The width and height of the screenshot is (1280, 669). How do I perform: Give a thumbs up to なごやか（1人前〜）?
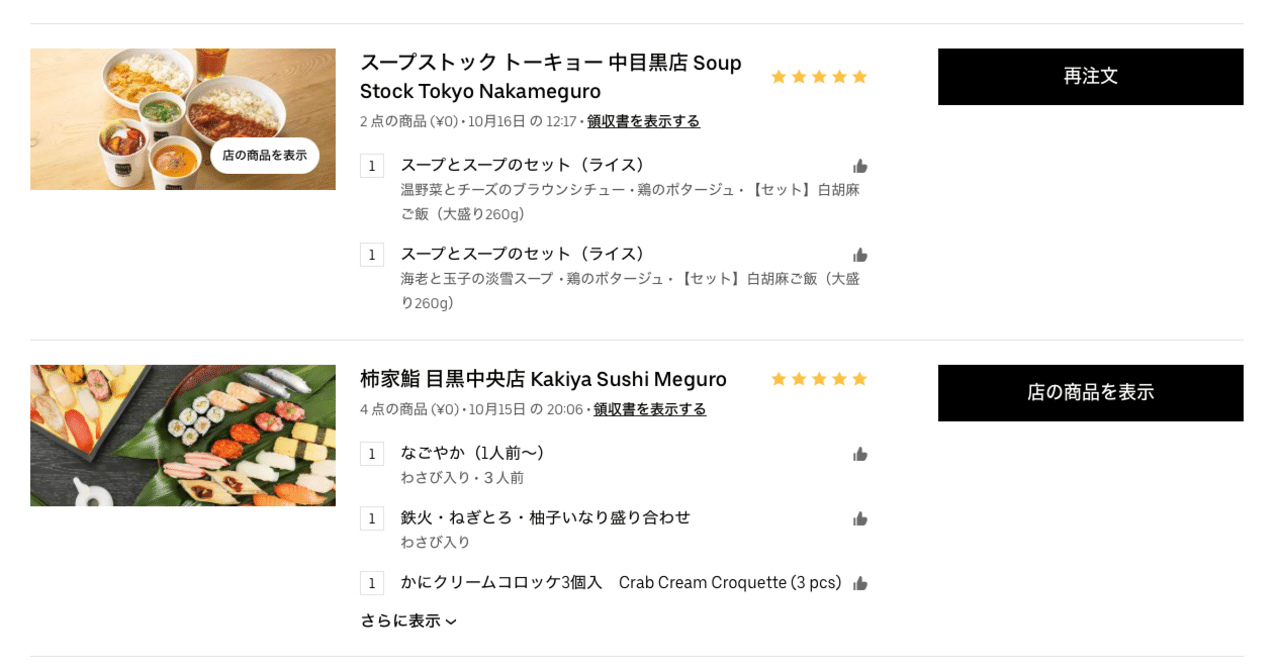coord(860,453)
